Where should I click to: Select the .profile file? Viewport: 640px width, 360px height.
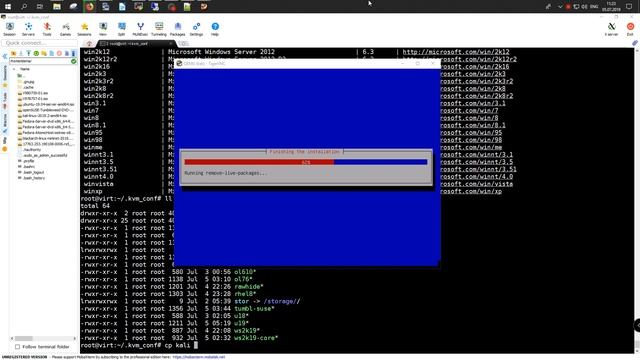click(26, 161)
